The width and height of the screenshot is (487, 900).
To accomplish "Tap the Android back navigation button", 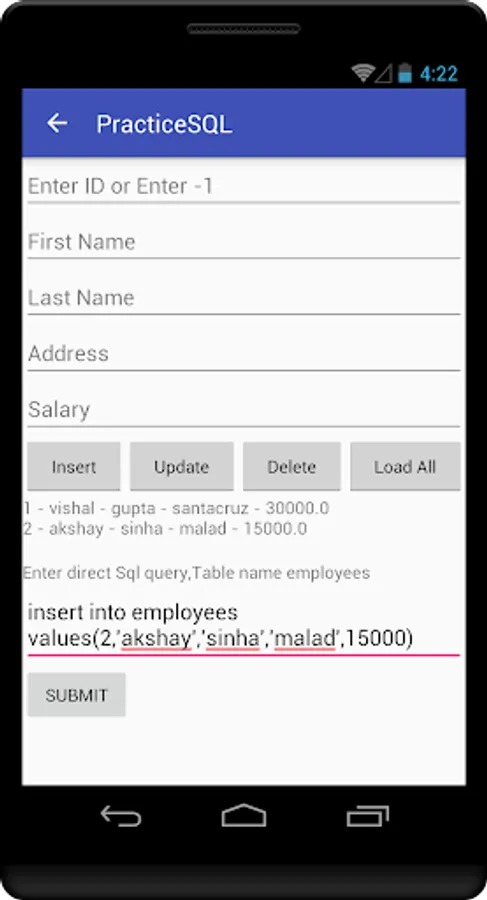I will point(121,815).
